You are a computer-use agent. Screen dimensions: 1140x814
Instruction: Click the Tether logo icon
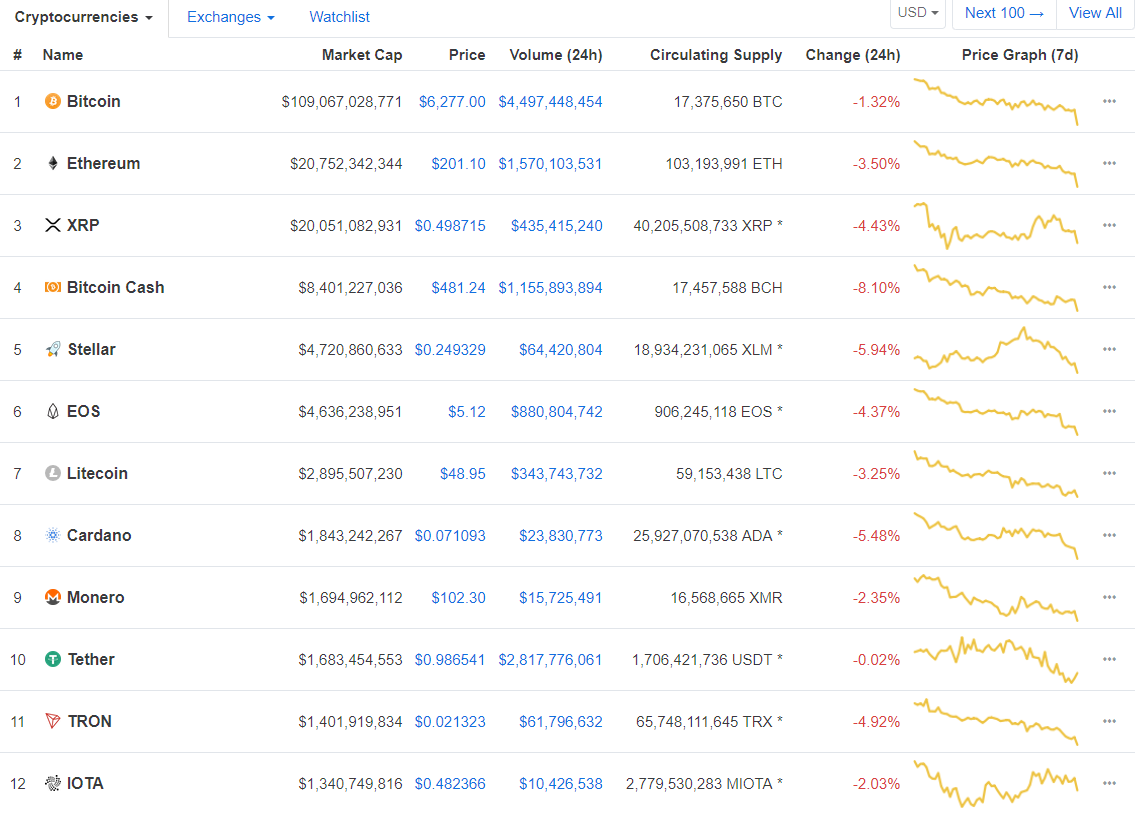52,659
